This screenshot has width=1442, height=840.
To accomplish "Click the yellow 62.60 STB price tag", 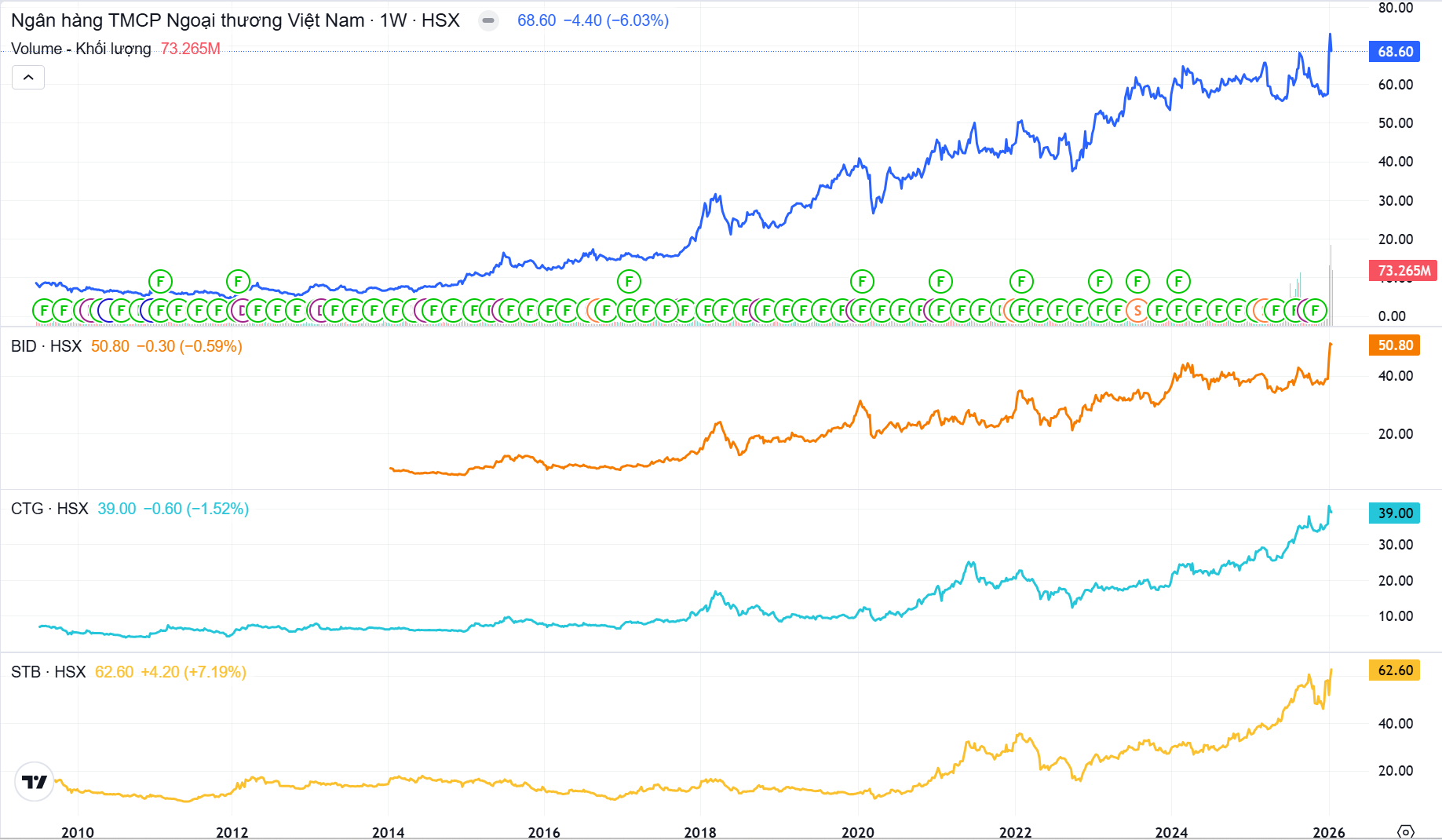I will pyautogui.click(x=1395, y=670).
